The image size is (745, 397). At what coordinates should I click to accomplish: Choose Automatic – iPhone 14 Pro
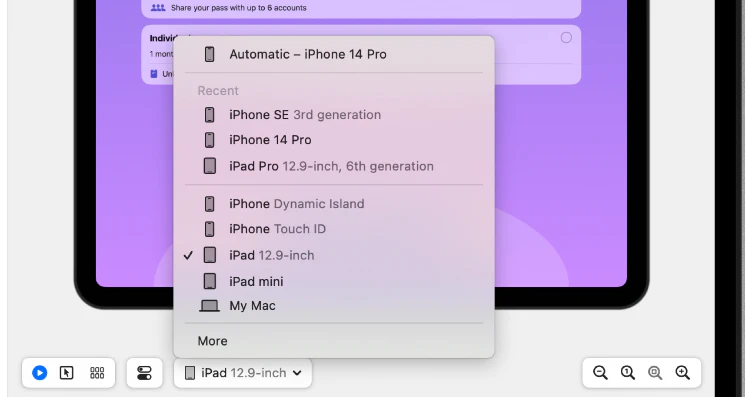pos(334,54)
